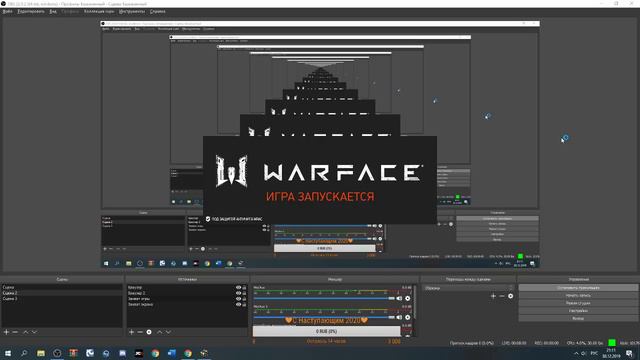Click green stream status indicator square
The image size is (640, 360).
pos(612,343)
